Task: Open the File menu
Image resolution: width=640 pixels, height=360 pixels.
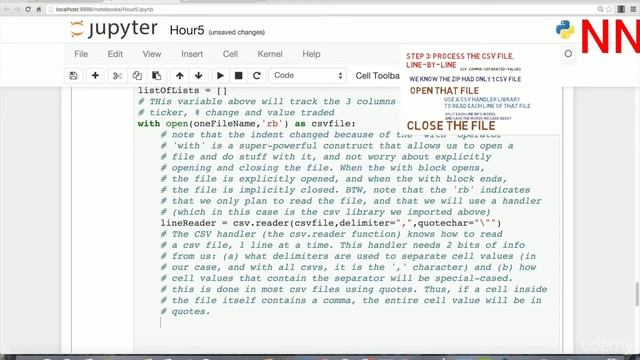Action: 81,54
